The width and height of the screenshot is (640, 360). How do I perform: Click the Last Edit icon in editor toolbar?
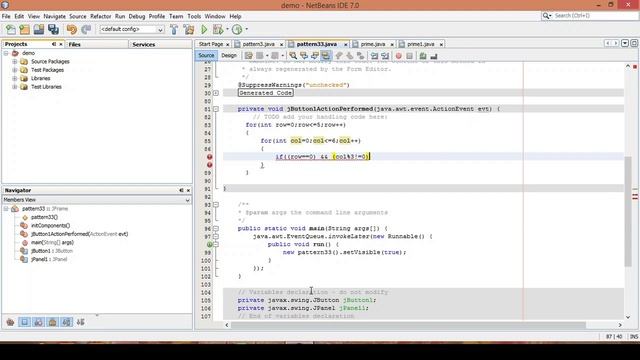pos(249,56)
